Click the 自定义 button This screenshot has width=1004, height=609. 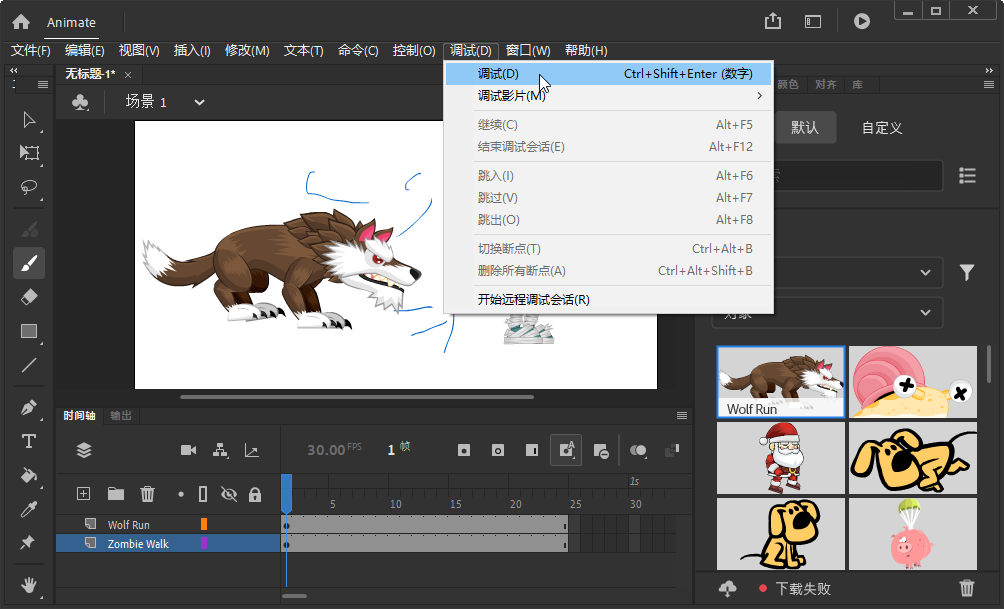tap(880, 127)
